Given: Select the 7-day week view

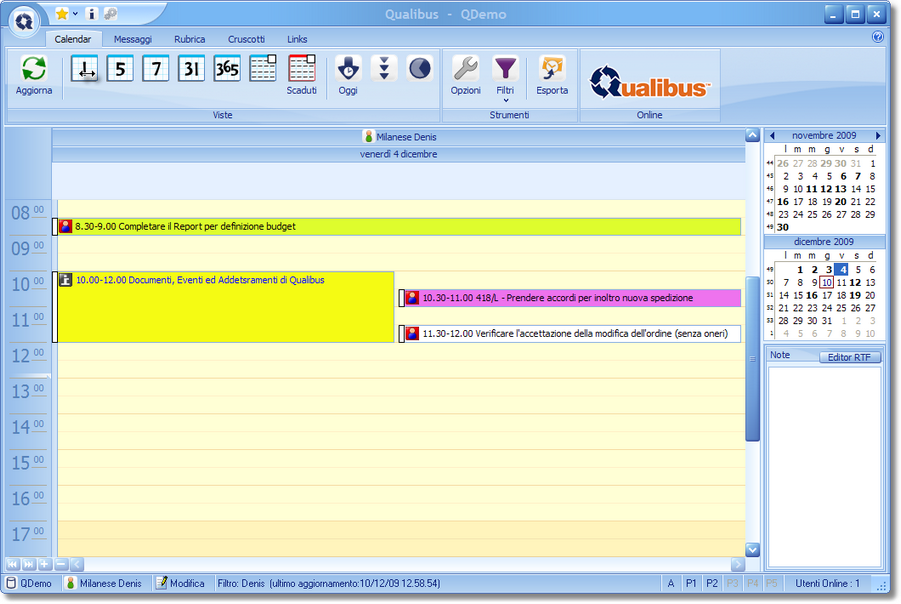Looking at the screenshot, I should (156, 69).
